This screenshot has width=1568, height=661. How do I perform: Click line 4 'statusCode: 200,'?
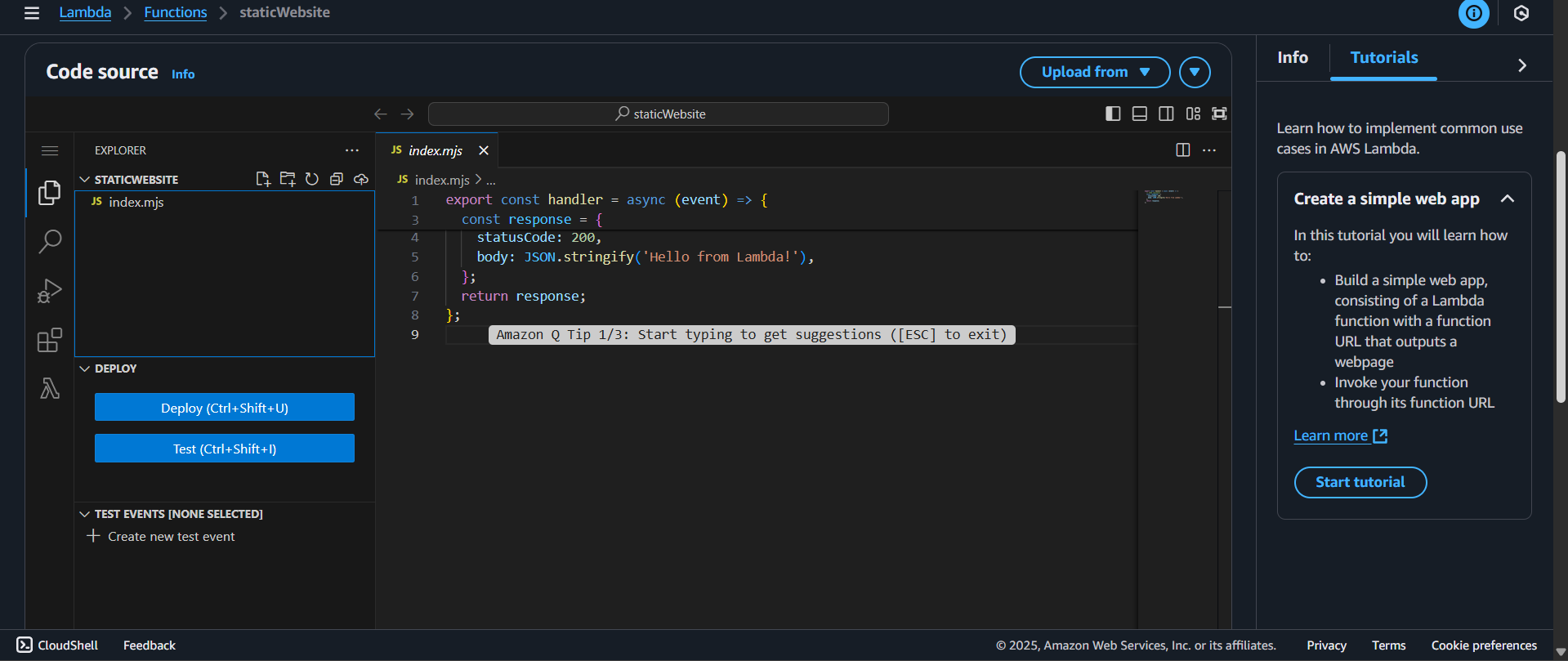tap(539, 237)
